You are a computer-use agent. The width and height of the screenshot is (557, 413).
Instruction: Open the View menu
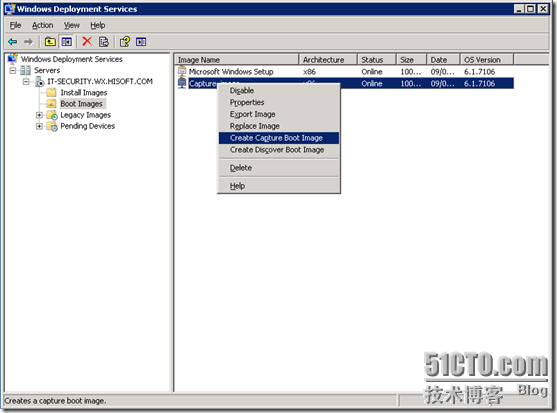coord(72,25)
